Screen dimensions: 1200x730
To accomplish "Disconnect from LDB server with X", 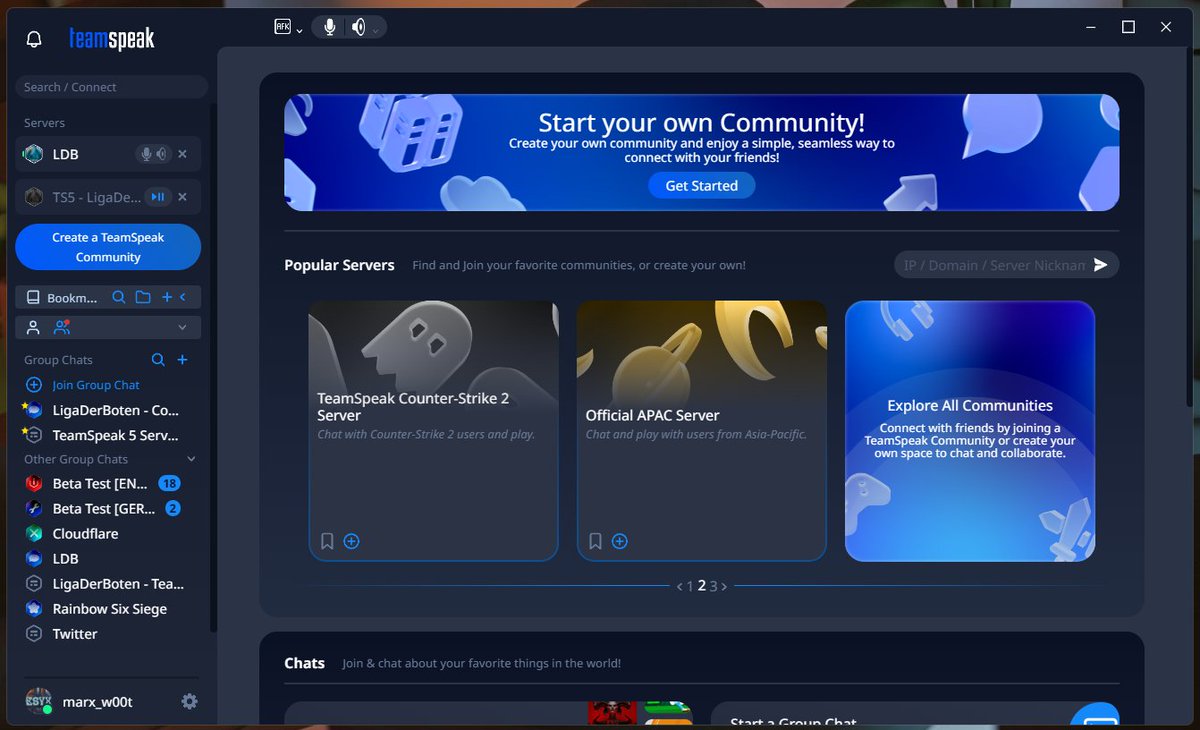I will [182, 154].
